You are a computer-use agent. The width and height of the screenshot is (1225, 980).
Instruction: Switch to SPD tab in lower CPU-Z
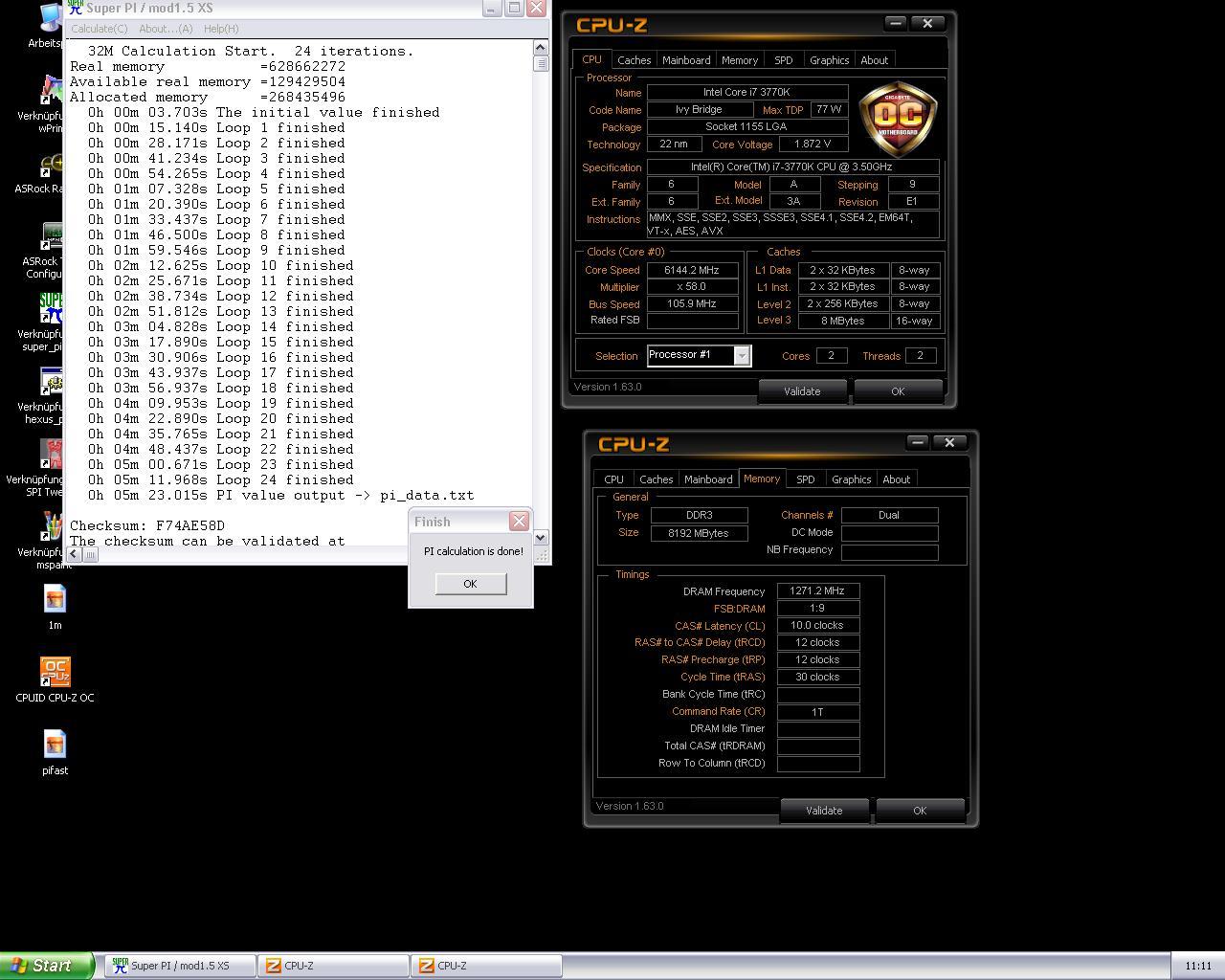coord(806,479)
